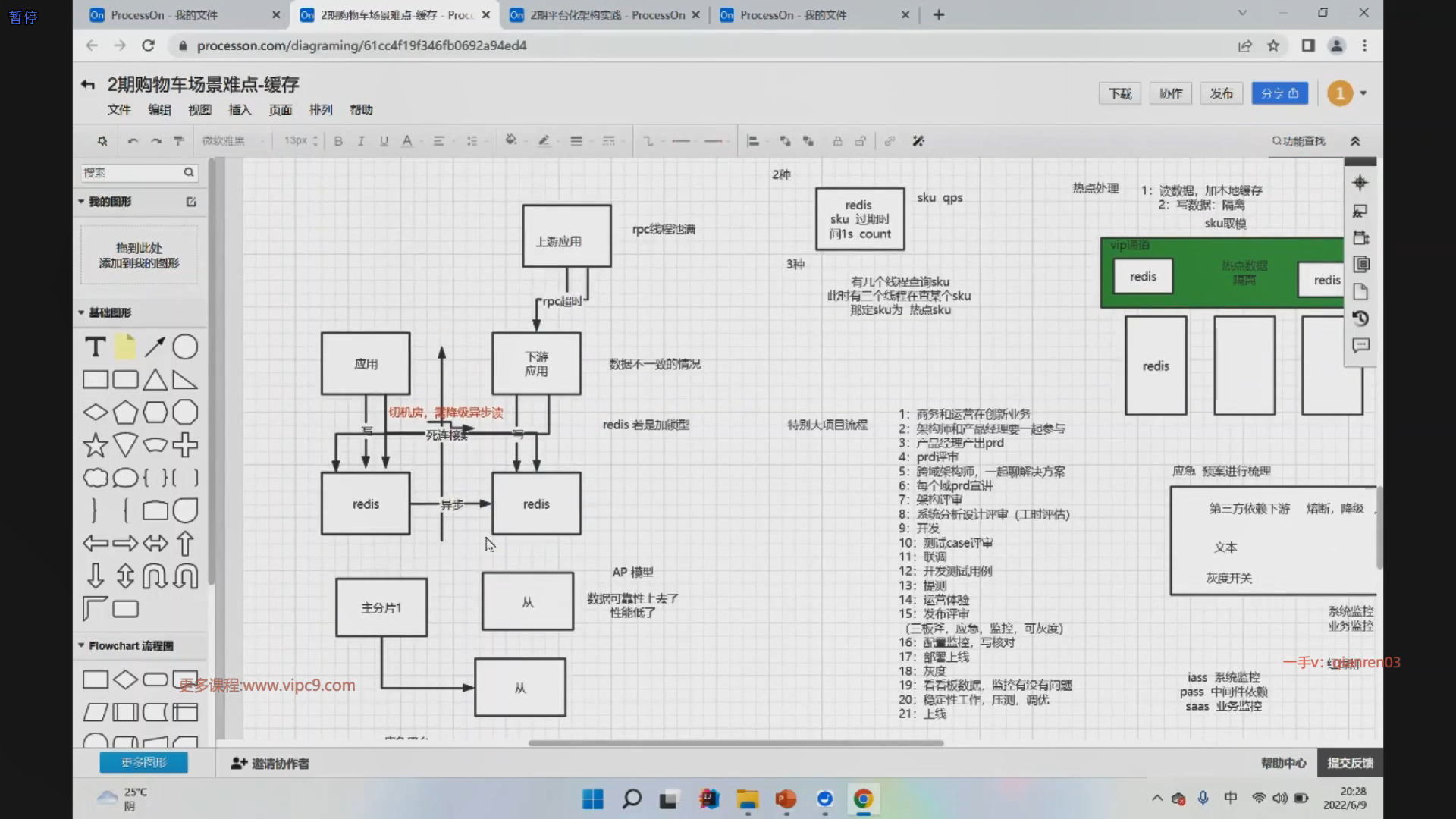Click the navigator compass icon

pyautogui.click(x=1360, y=184)
